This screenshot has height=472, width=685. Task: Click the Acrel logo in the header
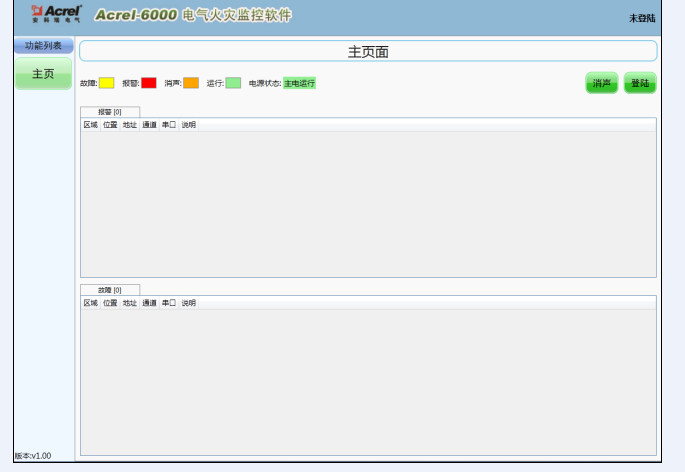point(56,15)
